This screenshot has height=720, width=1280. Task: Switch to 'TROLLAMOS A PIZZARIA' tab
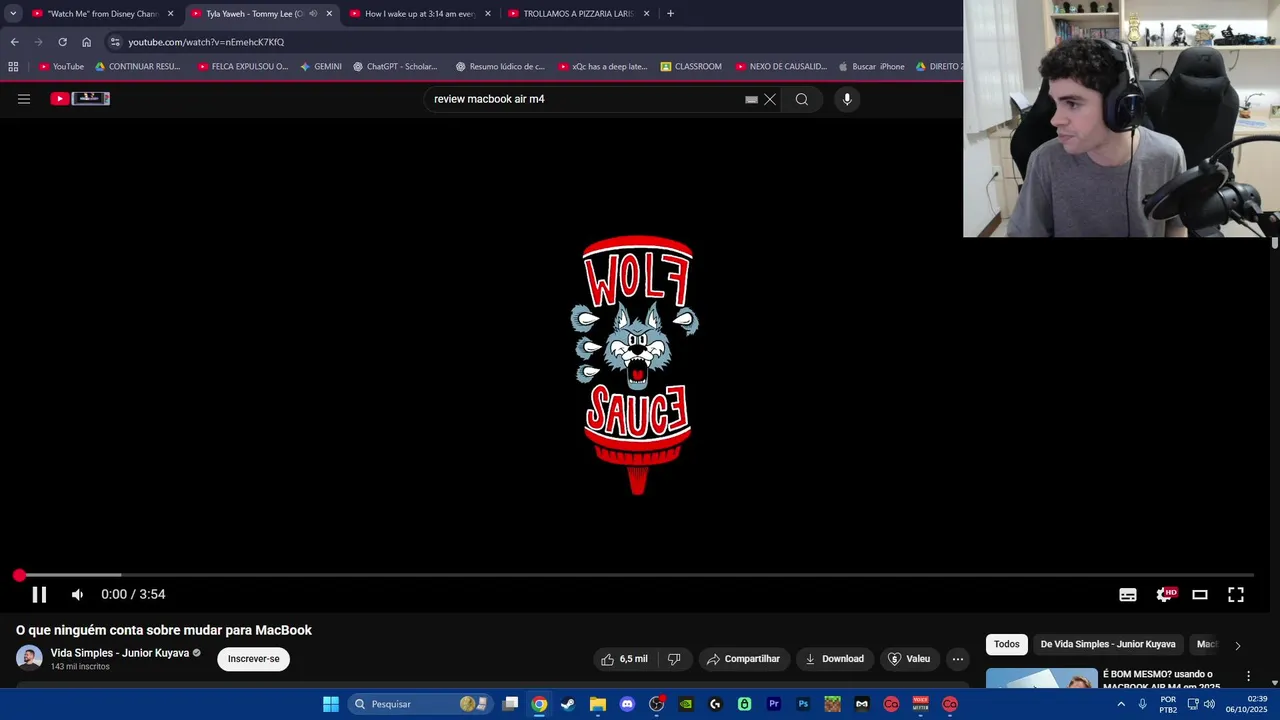[580, 14]
